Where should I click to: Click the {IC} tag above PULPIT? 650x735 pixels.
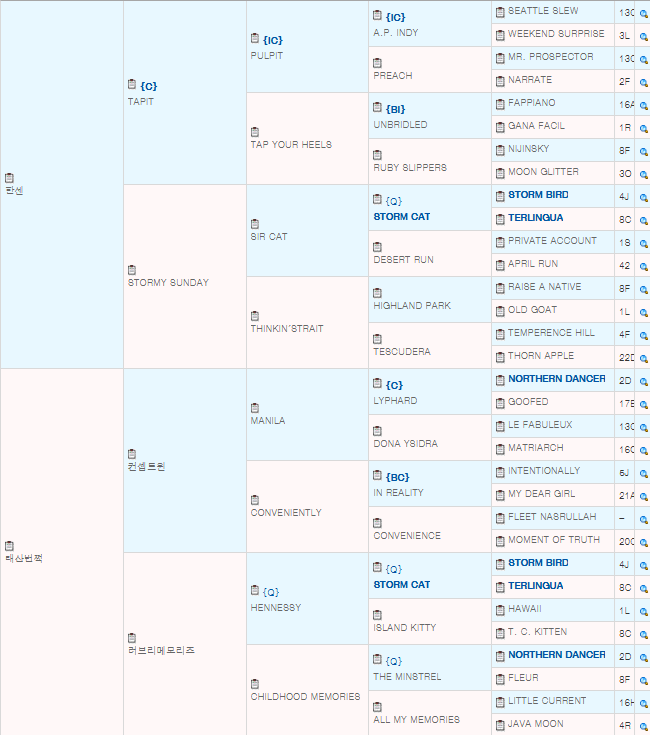click(x=273, y=40)
